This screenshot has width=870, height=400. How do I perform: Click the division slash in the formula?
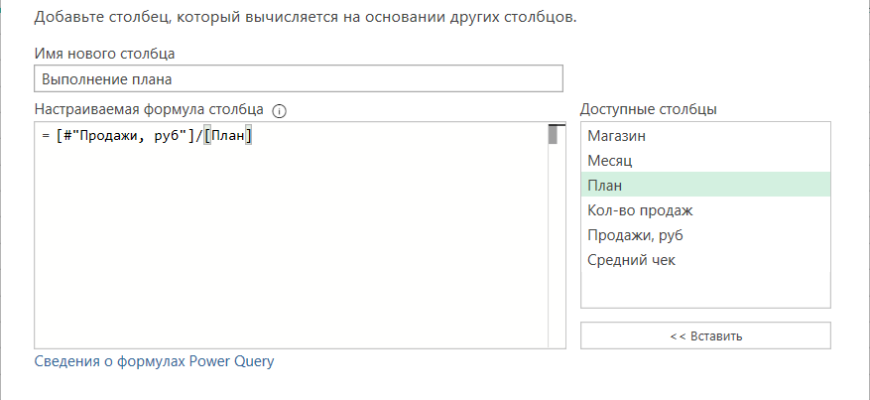click(x=198, y=137)
